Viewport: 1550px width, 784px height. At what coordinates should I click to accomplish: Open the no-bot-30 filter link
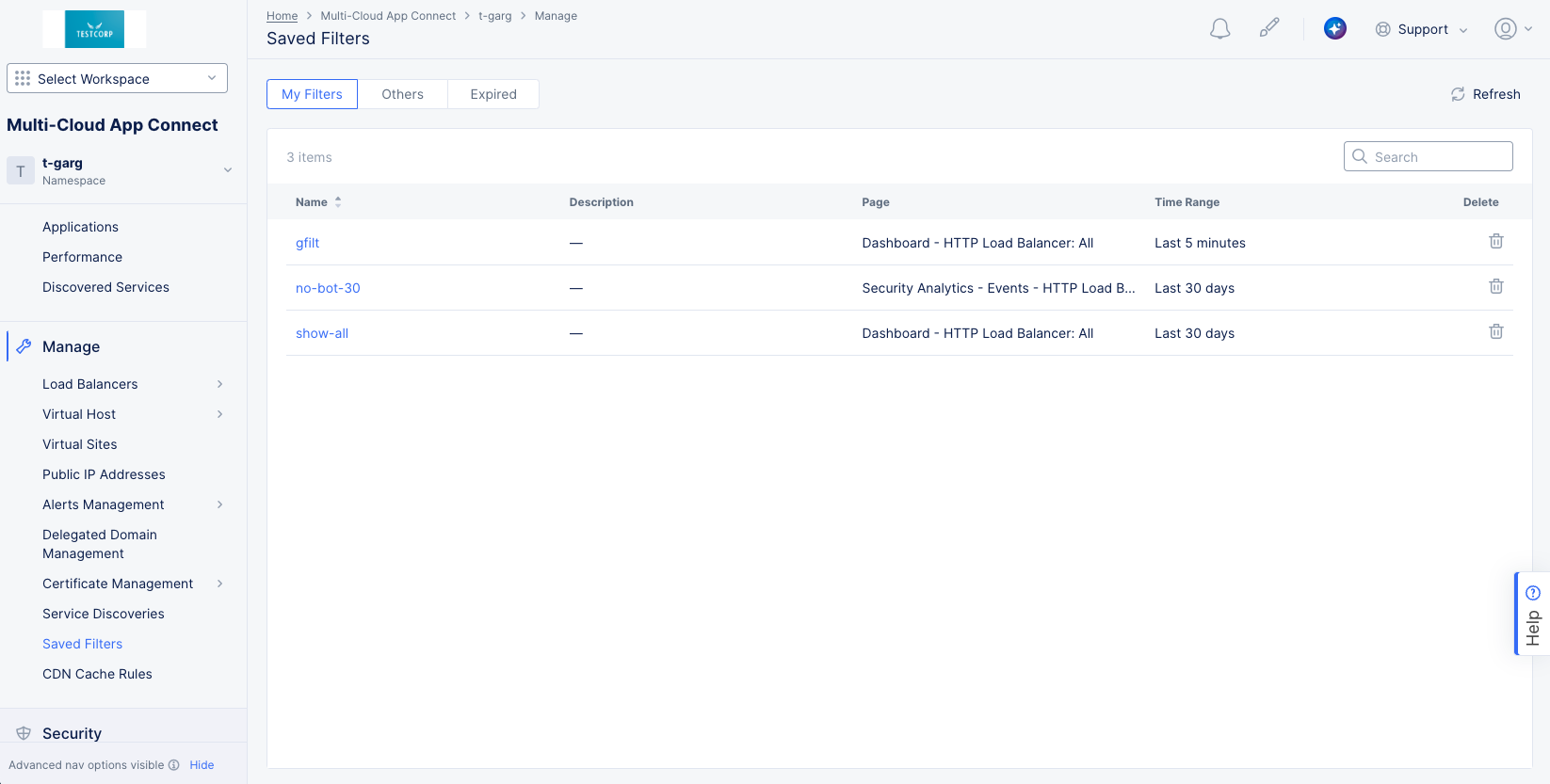(x=328, y=288)
